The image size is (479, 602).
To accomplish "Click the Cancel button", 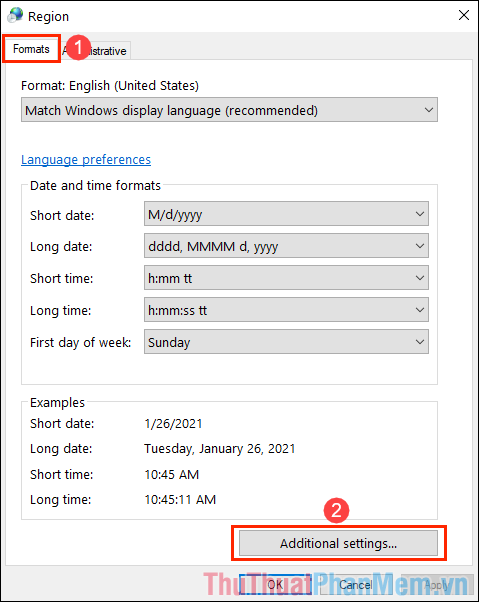I will pyautogui.click(x=355, y=585).
